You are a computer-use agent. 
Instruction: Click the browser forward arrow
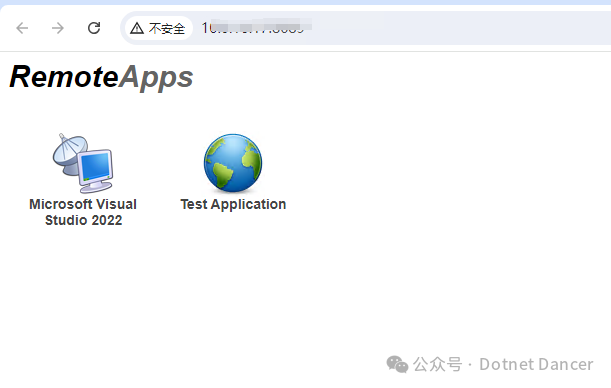[58, 28]
